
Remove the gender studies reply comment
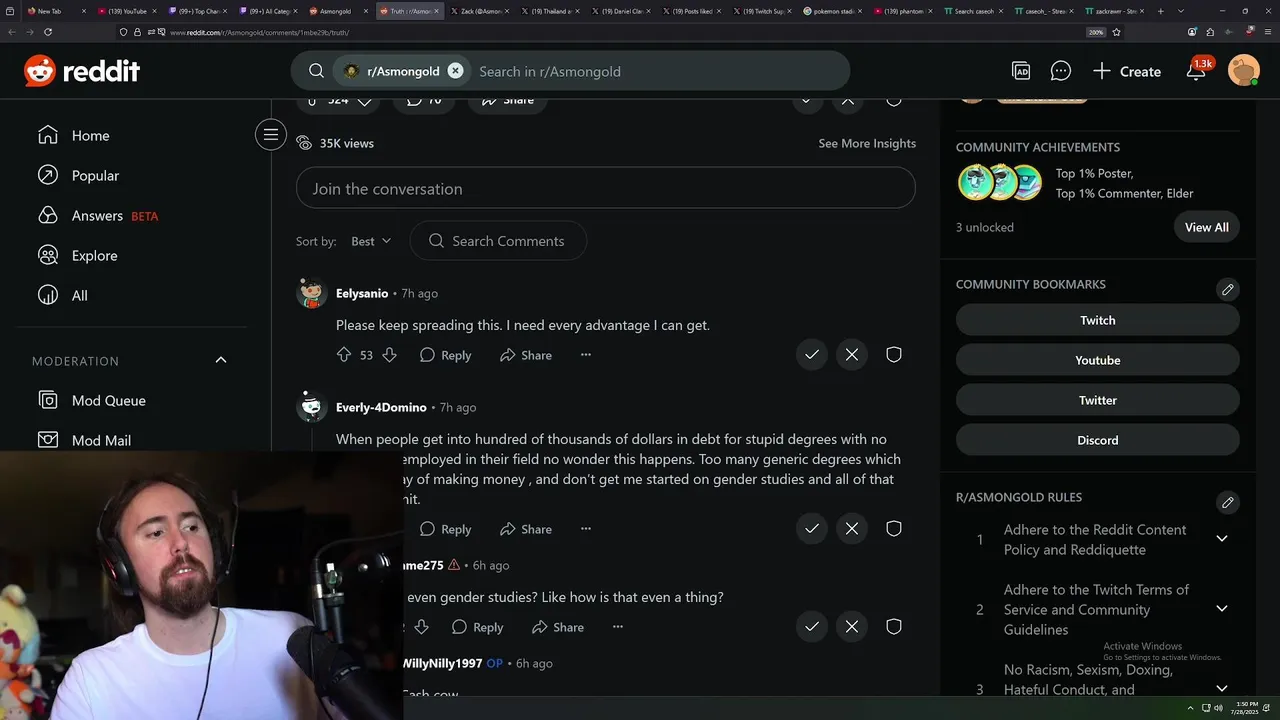(x=852, y=627)
